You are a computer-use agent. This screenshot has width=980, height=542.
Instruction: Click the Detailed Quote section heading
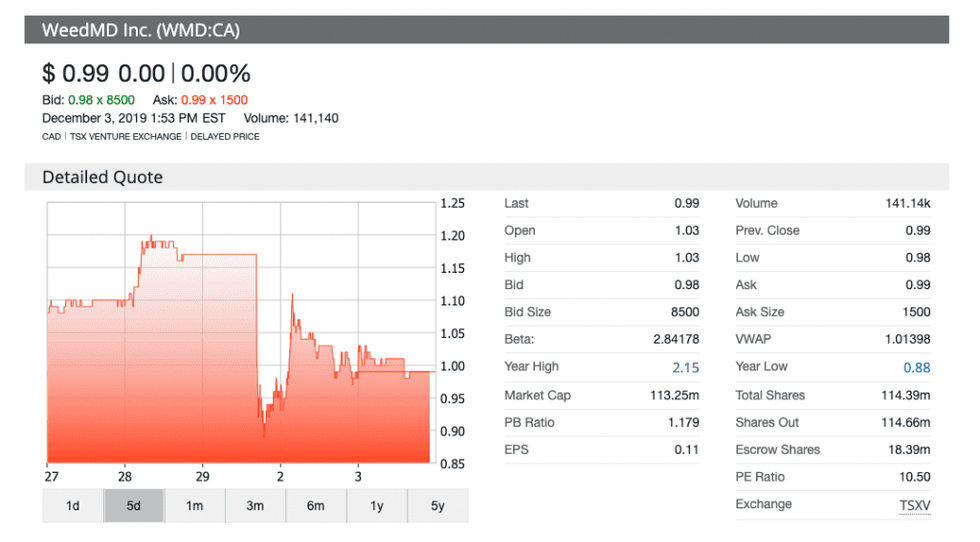[102, 177]
